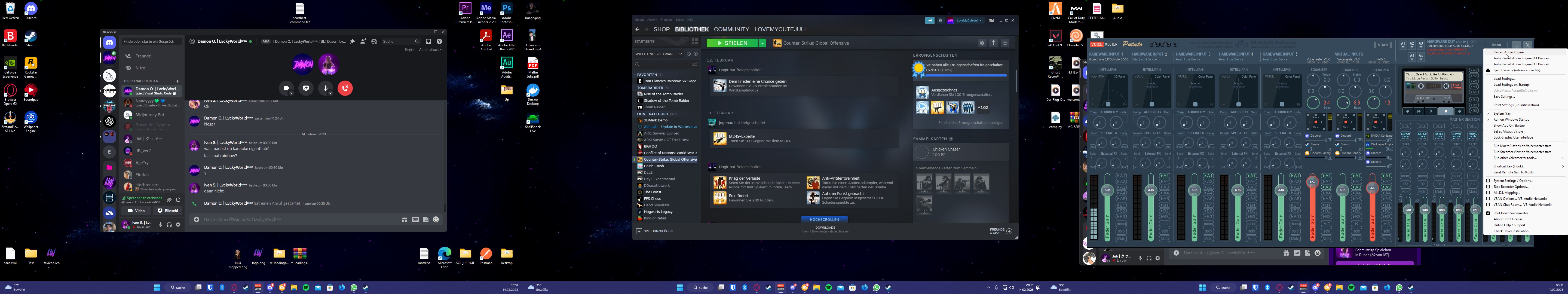Favorite Counter-Strike with the star icon

[1005, 43]
